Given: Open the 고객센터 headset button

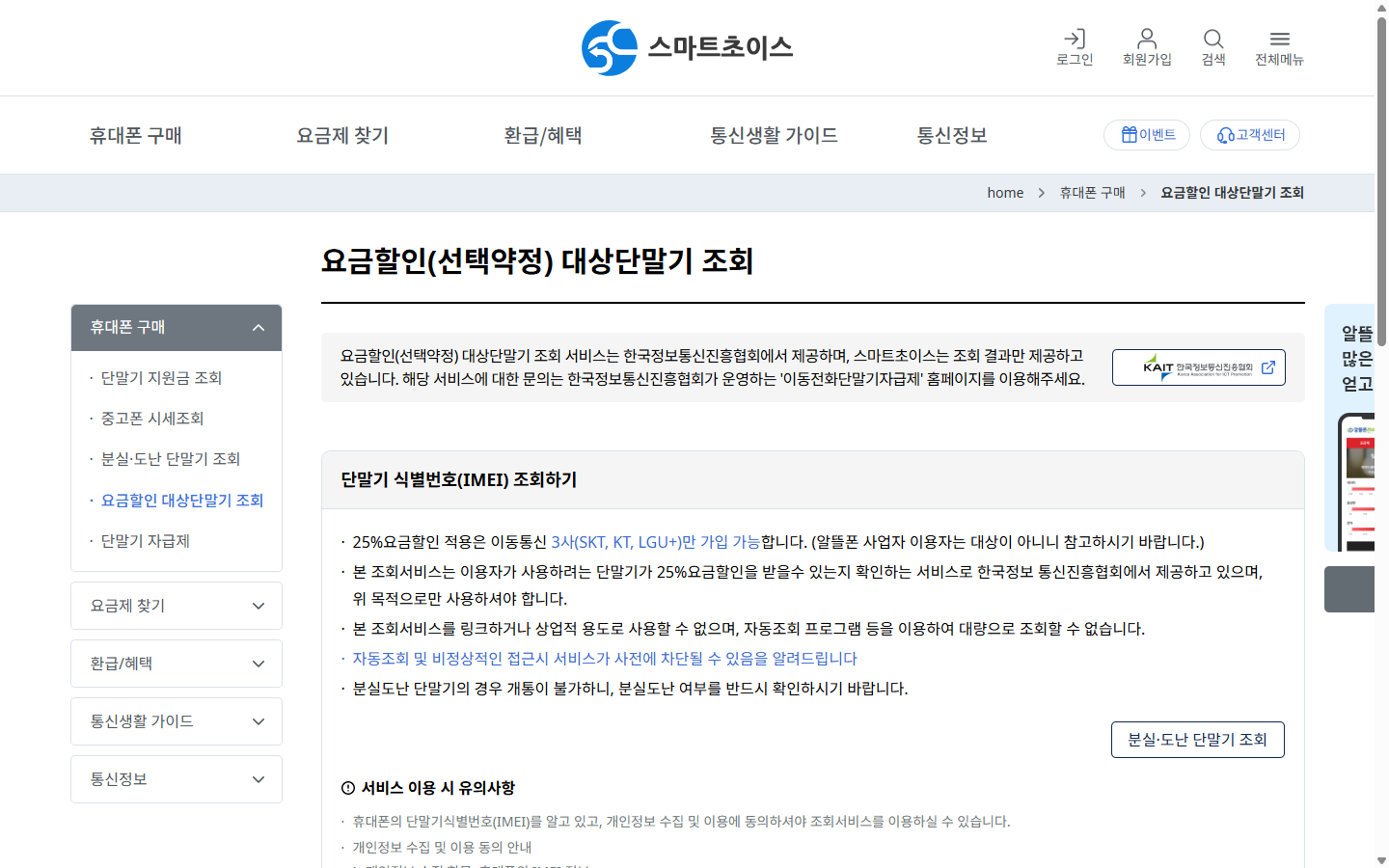Looking at the screenshot, I should pyautogui.click(x=1250, y=135).
